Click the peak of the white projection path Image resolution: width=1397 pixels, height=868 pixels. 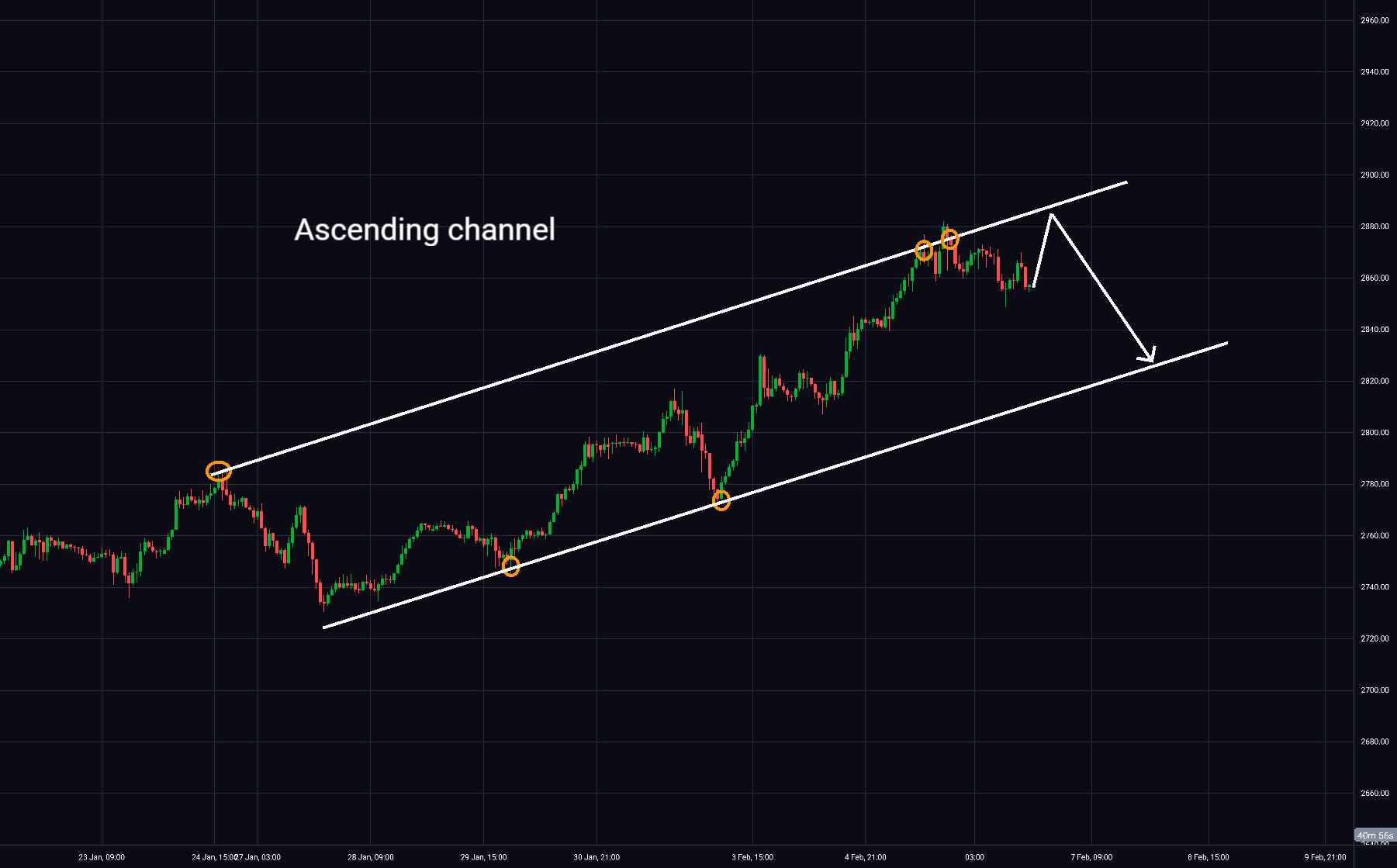tap(1051, 215)
